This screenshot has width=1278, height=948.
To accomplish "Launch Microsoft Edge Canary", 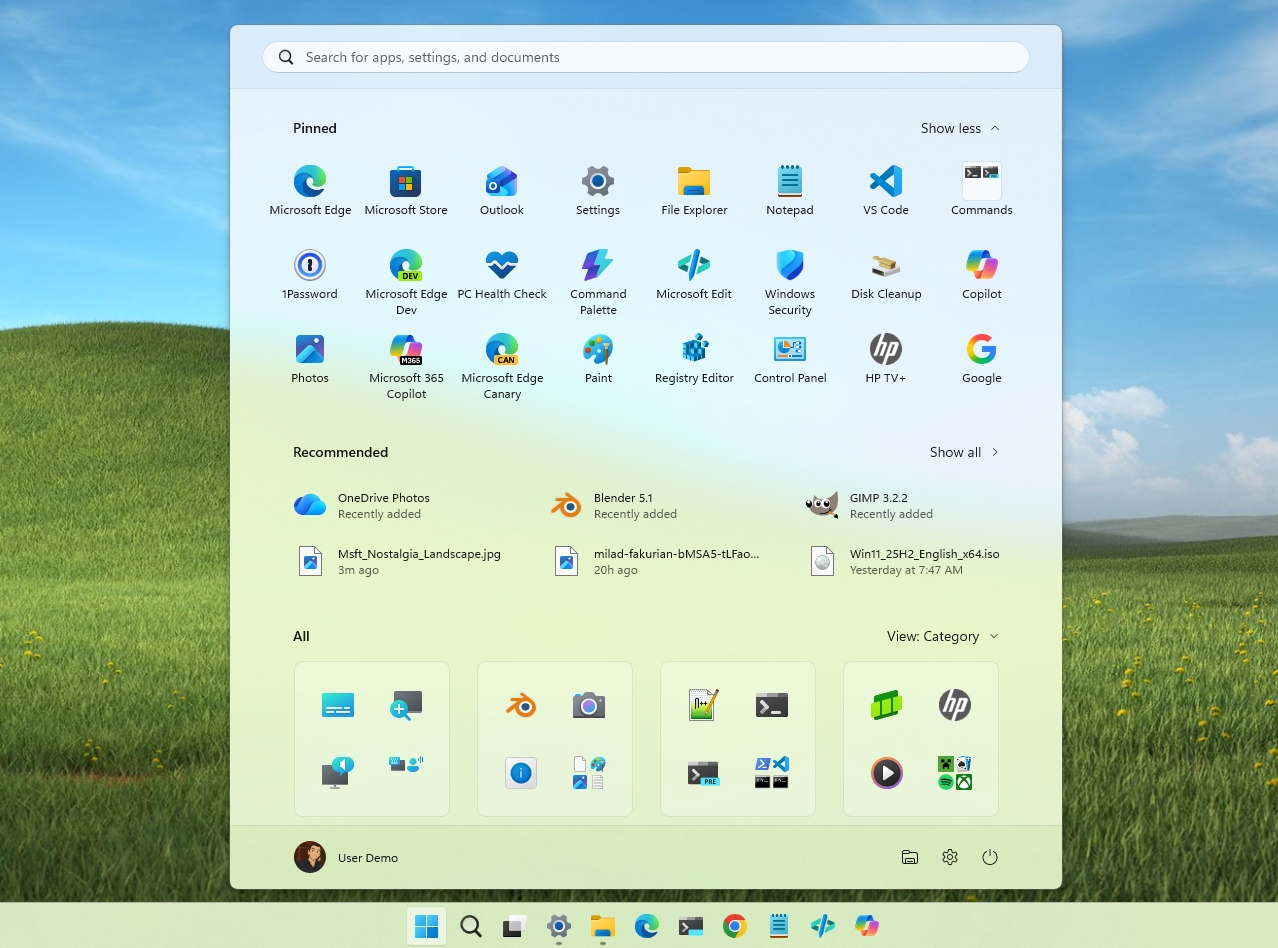I will pyautogui.click(x=501, y=362).
